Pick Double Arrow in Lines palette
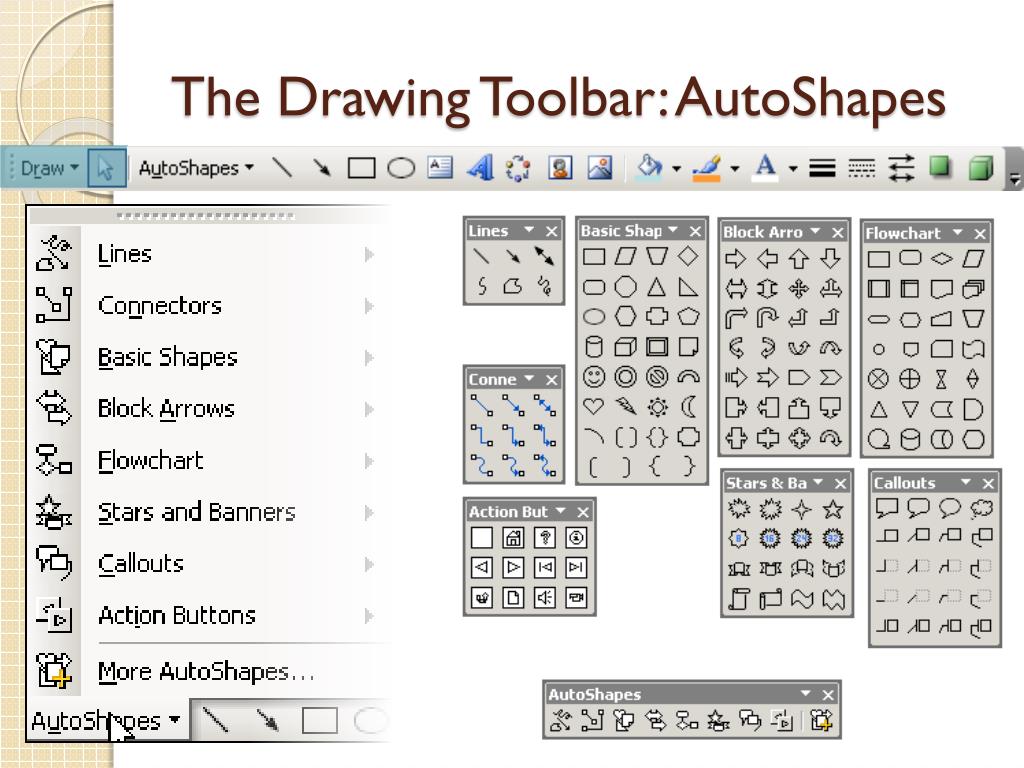 pos(544,255)
